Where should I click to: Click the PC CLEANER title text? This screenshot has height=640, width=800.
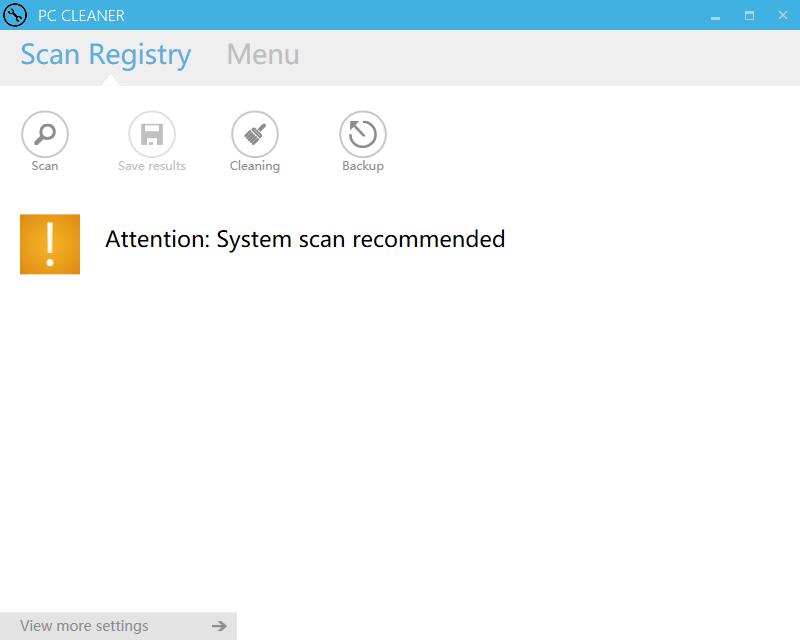[x=81, y=15]
